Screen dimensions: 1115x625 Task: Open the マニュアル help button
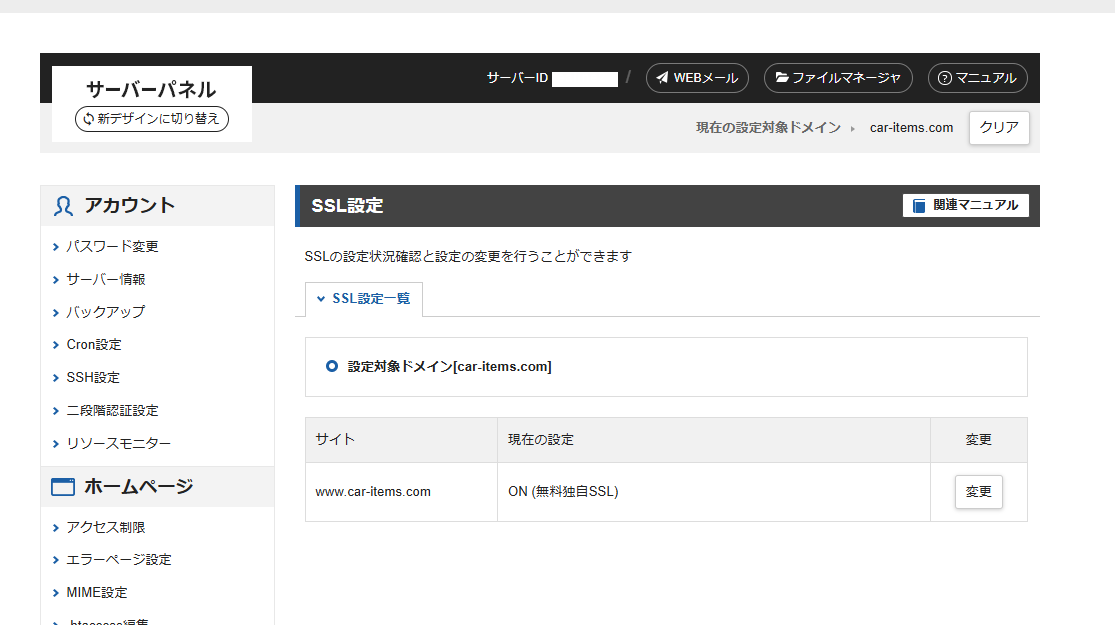977,78
